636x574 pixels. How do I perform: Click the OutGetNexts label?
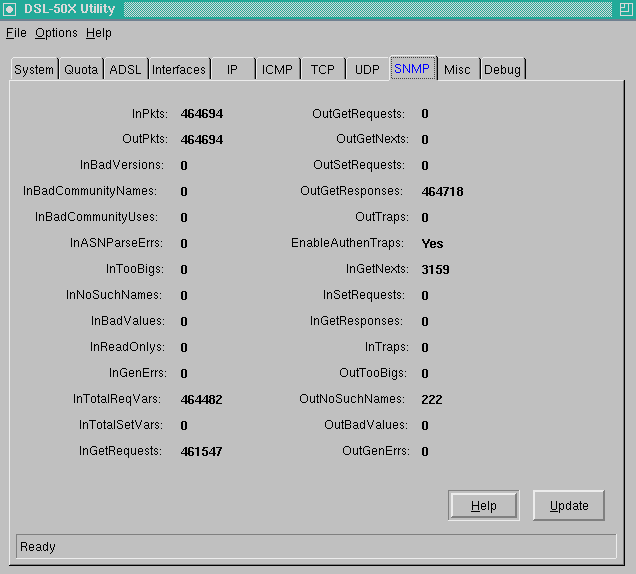tap(372, 139)
